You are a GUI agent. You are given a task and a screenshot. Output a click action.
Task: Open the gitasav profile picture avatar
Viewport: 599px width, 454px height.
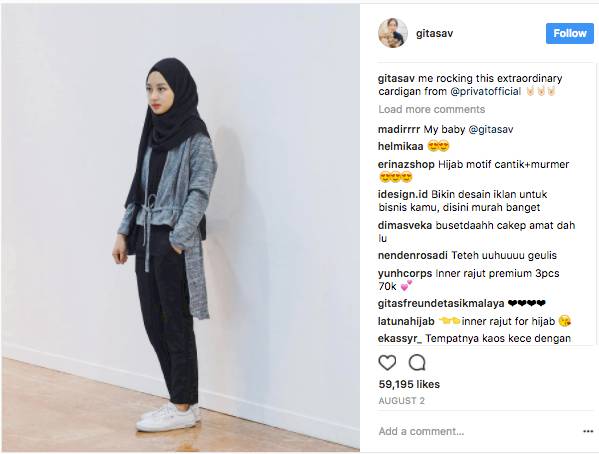pyautogui.click(x=393, y=33)
